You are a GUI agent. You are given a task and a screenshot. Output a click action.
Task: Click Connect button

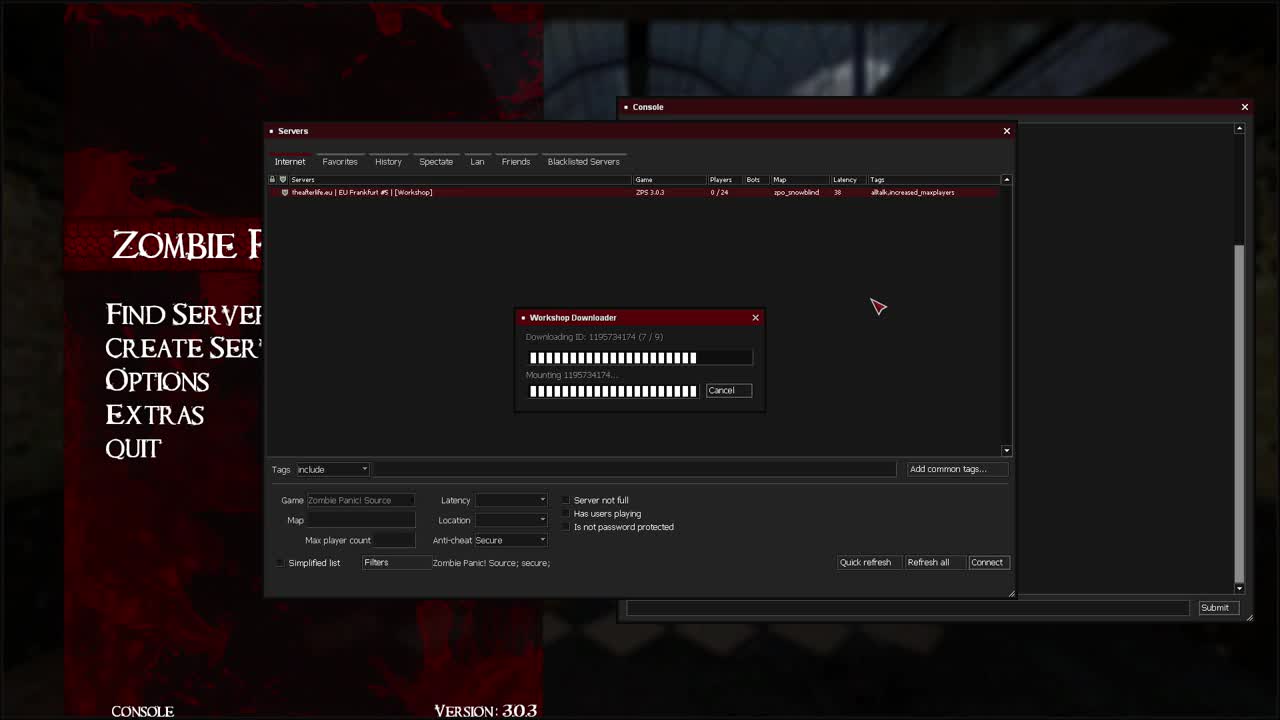pyautogui.click(x=987, y=563)
